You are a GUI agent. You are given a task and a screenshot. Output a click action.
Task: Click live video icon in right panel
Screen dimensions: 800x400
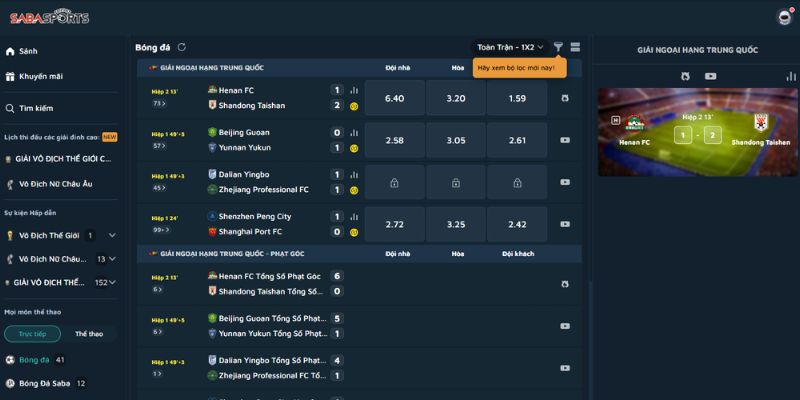[710, 76]
